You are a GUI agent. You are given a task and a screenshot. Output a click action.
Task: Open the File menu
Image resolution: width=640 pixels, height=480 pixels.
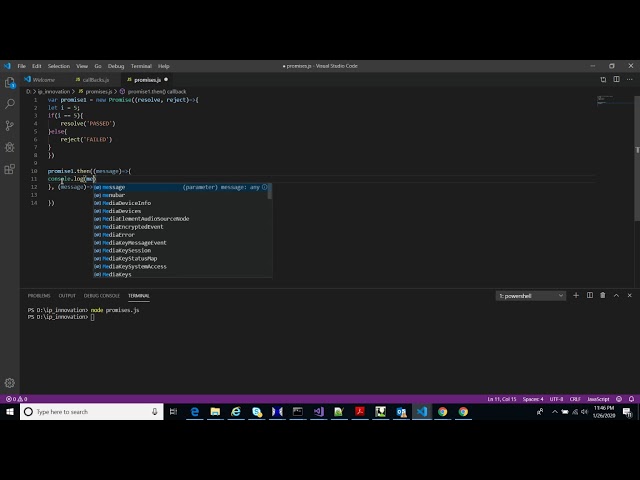pos(22,66)
